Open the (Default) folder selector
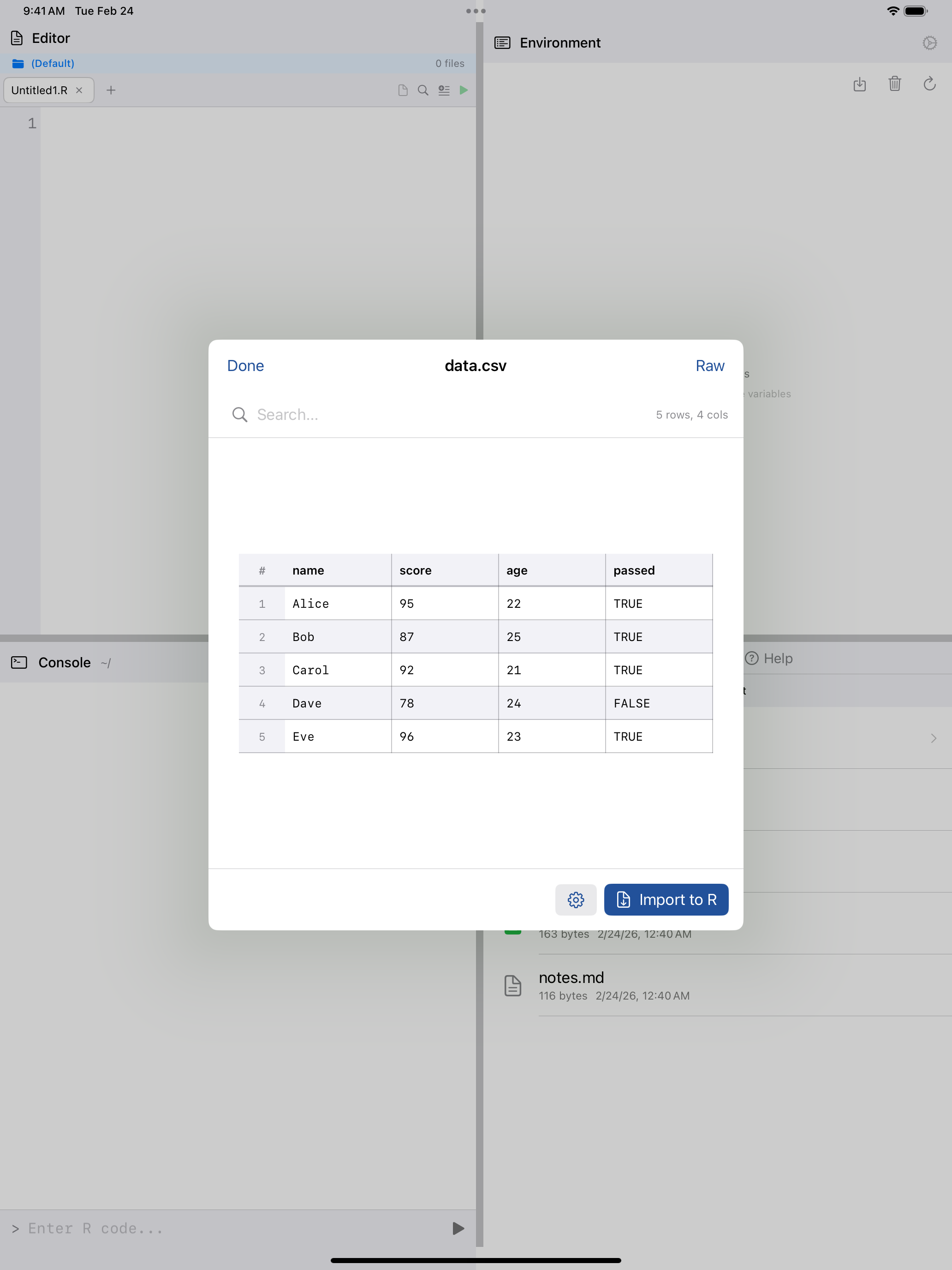 (52, 63)
